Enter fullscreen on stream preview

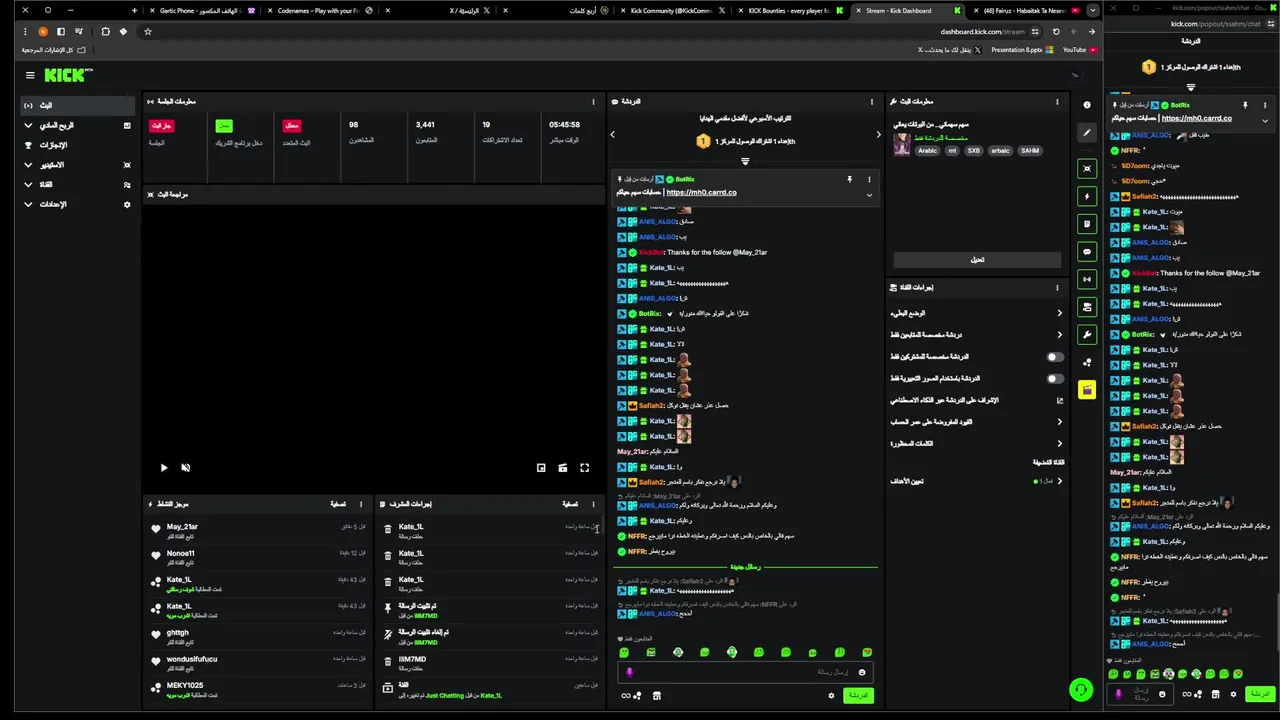[x=585, y=467]
